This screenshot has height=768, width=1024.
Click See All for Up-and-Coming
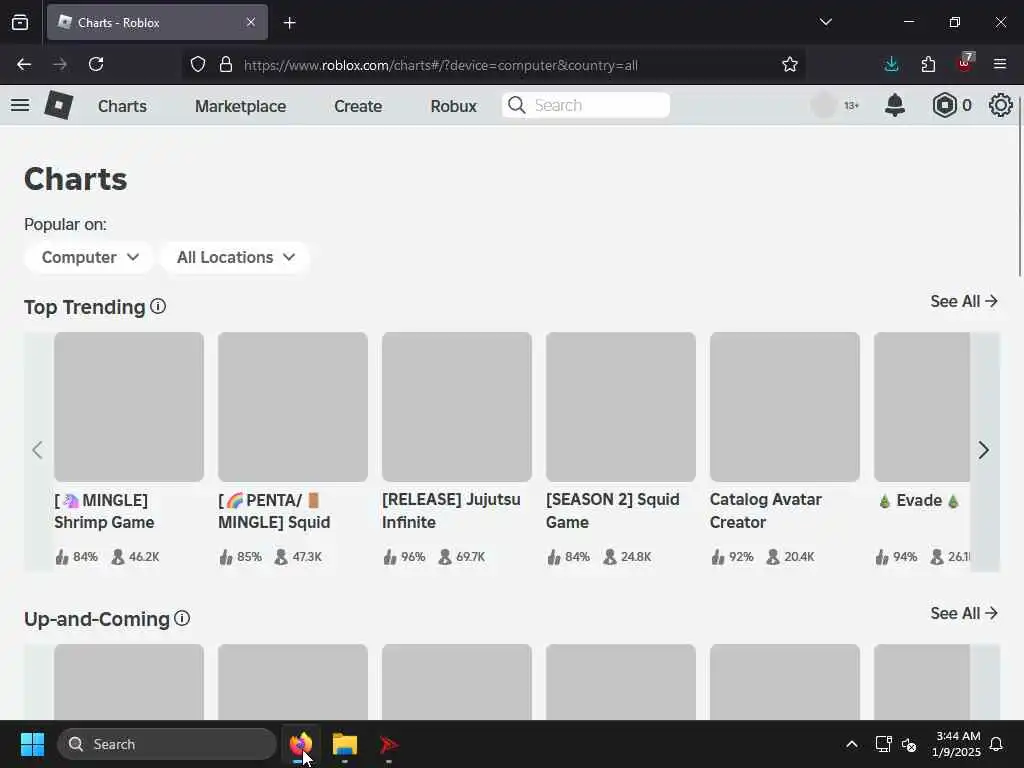[964, 613]
